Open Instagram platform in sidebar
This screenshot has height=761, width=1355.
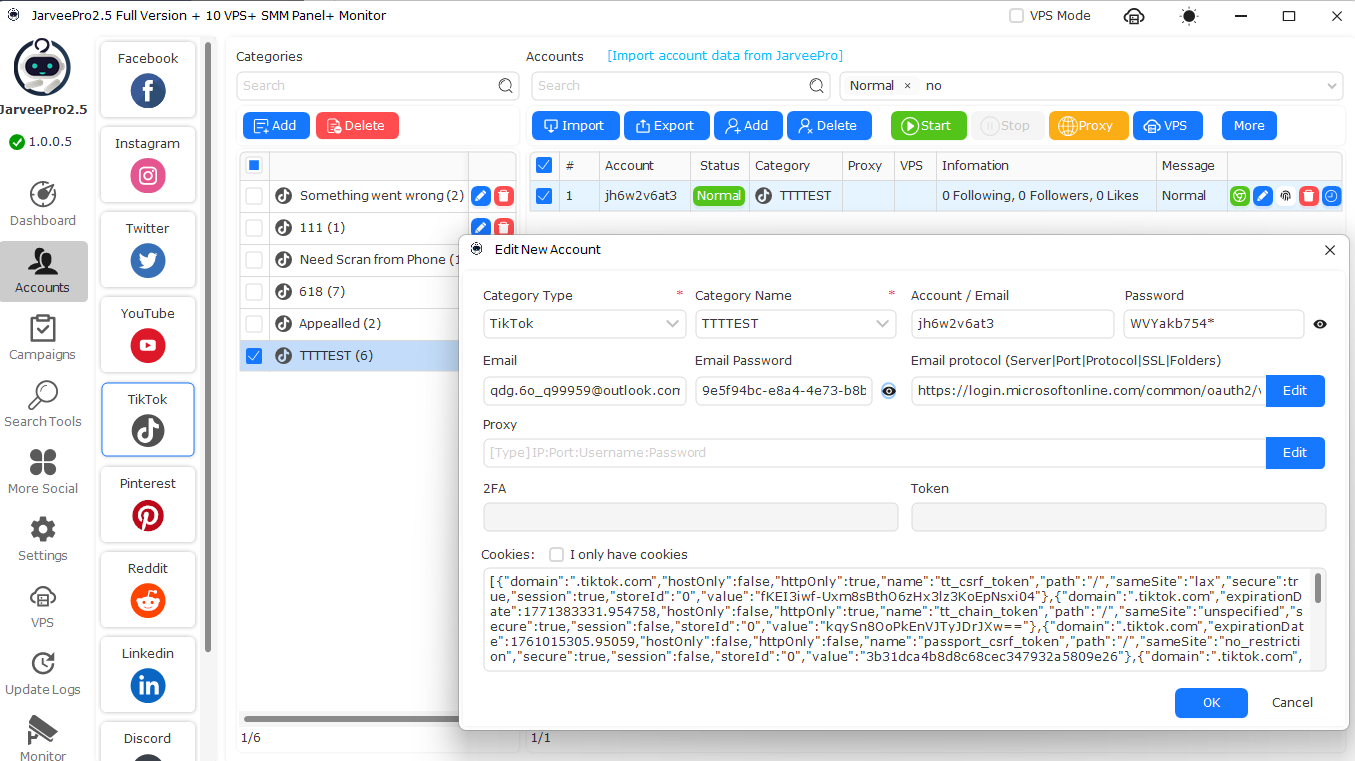click(x=148, y=164)
